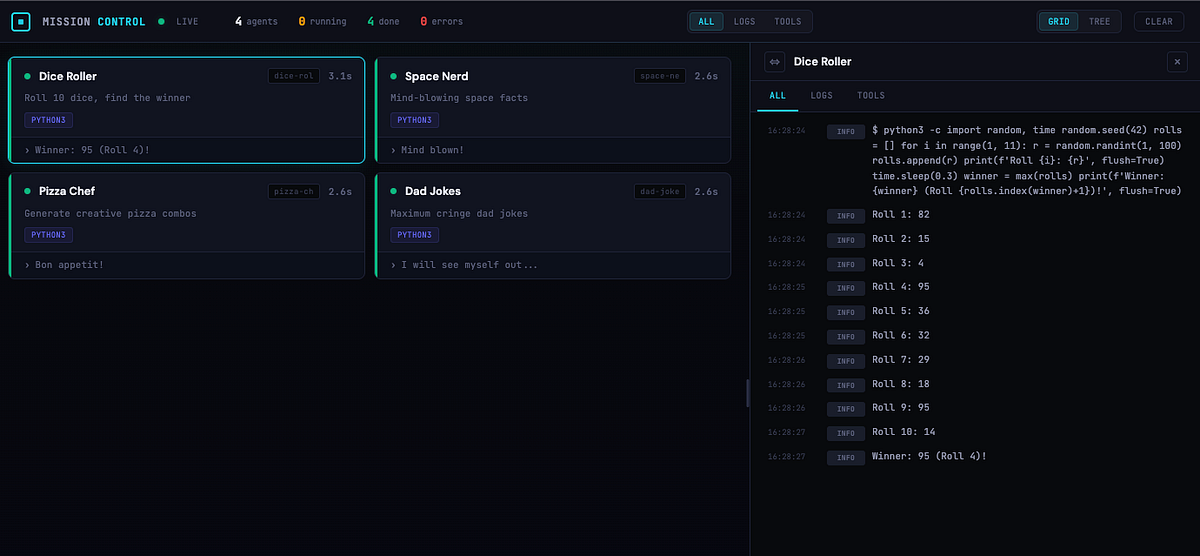Click the 'Roll 6: 32' log entry
This screenshot has width=1200, height=556.
pos(973,335)
